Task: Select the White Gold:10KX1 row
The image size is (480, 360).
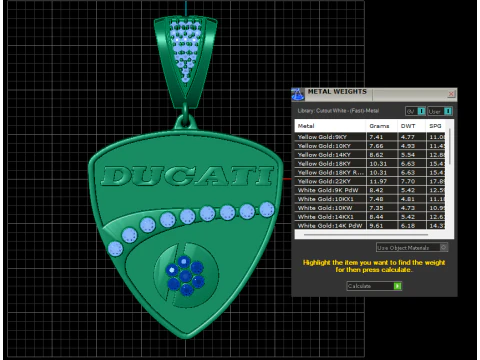Action: click(370, 199)
